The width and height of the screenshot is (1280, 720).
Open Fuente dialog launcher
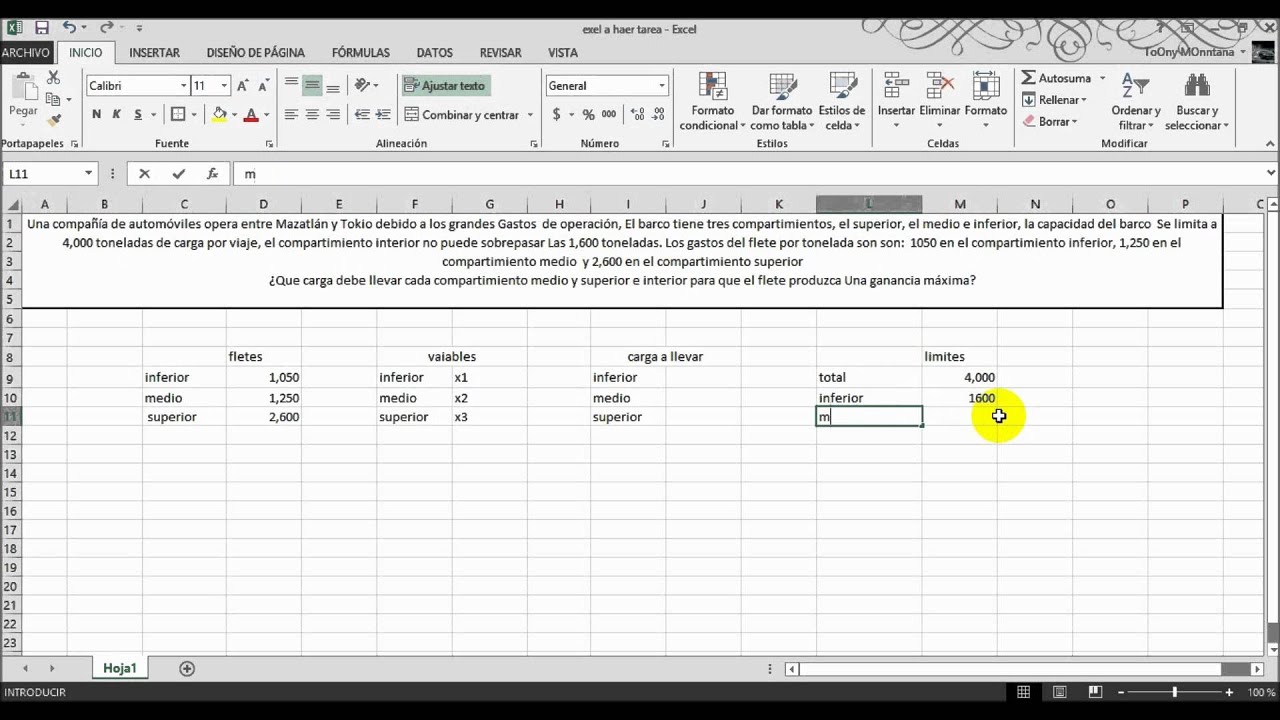pyautogui.click(x=268, y=144)
